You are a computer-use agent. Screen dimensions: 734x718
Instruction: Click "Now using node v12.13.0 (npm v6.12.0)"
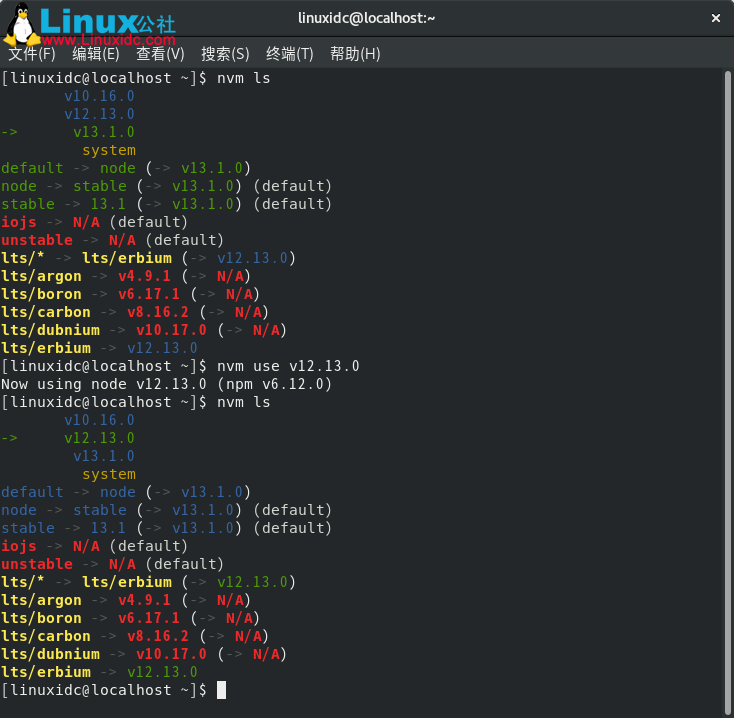pyautogui.click(x=166, y=384)
